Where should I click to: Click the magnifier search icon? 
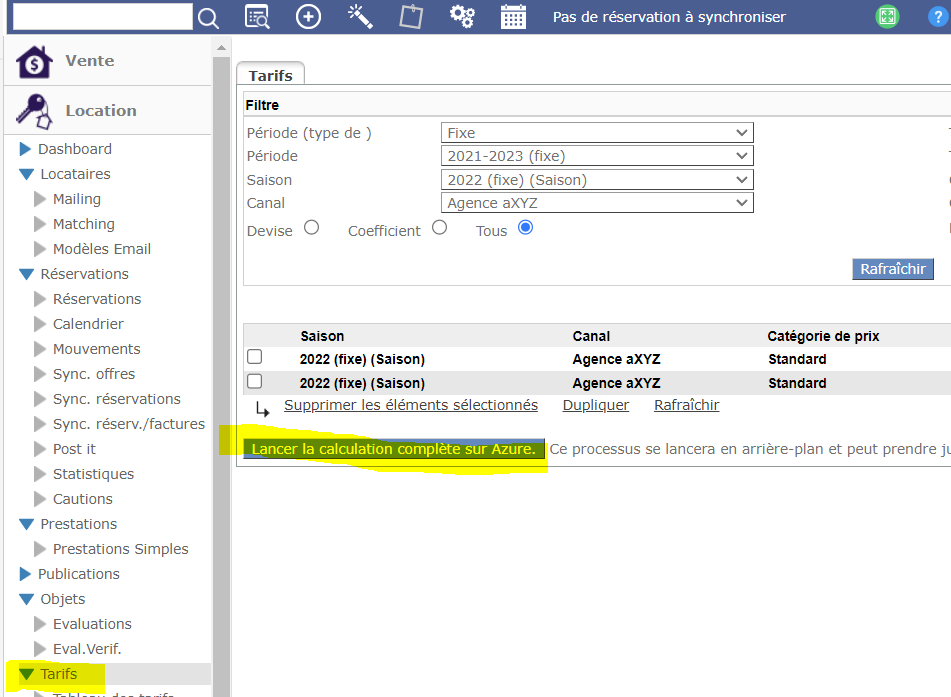[x=208, y=17]
